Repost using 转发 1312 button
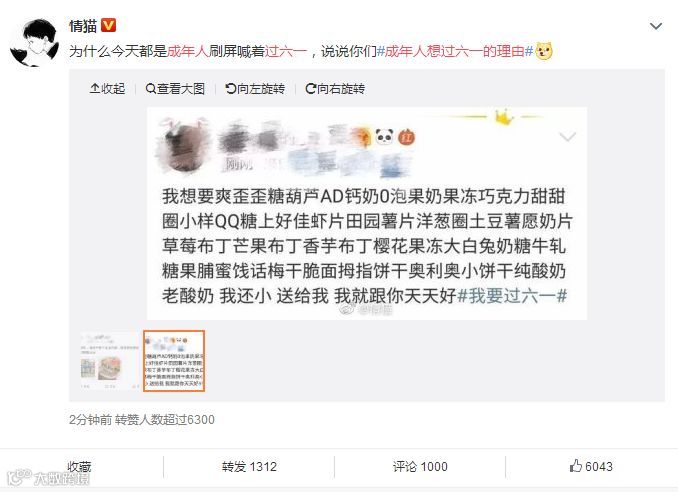Screen dimensions: 678x492 click(249, 466)
